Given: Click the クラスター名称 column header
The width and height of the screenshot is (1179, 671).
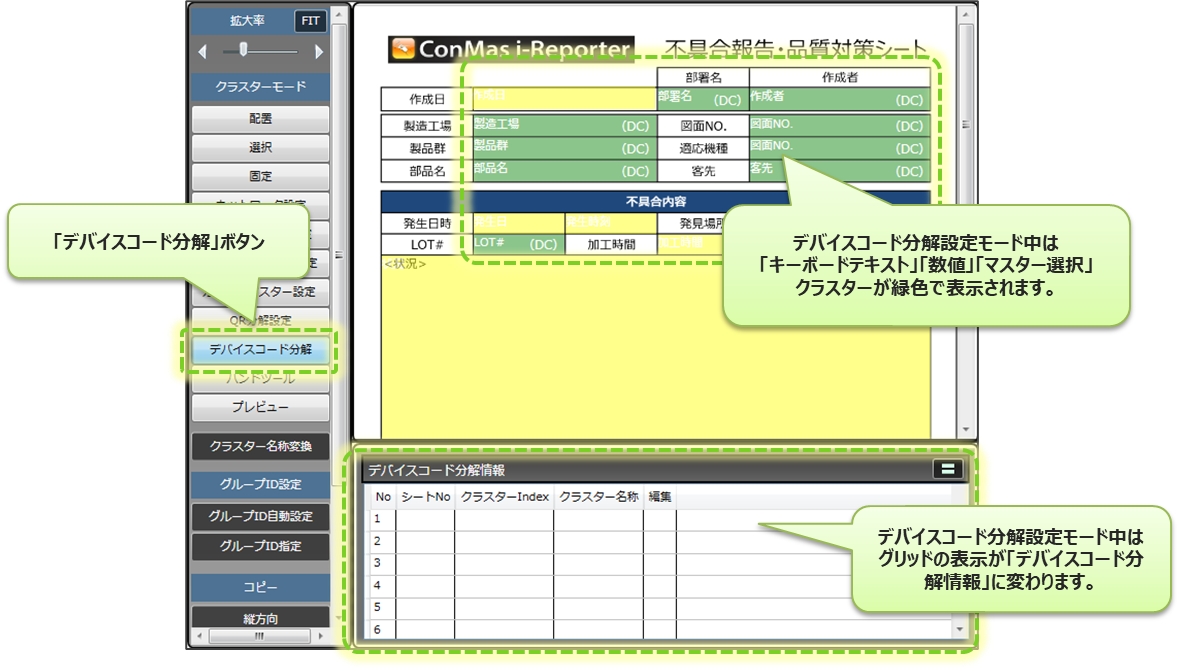Looking at the screenshot, I should point(599,496).
